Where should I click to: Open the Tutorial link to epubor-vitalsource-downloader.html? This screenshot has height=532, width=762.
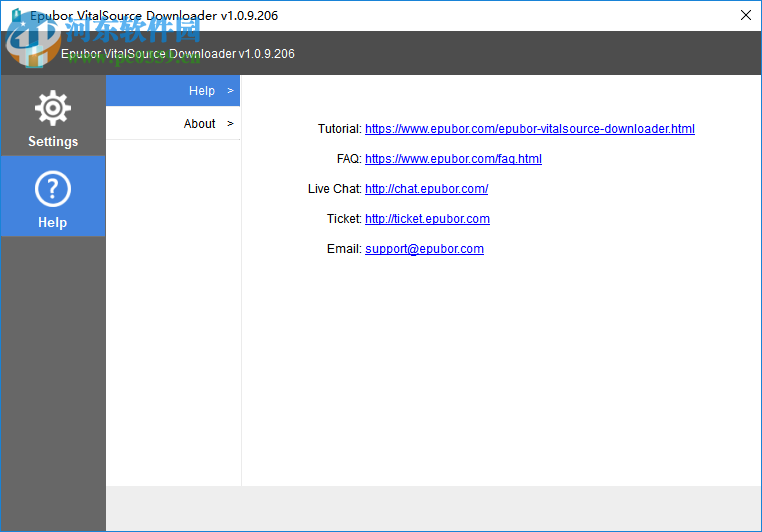click(530, 129)
